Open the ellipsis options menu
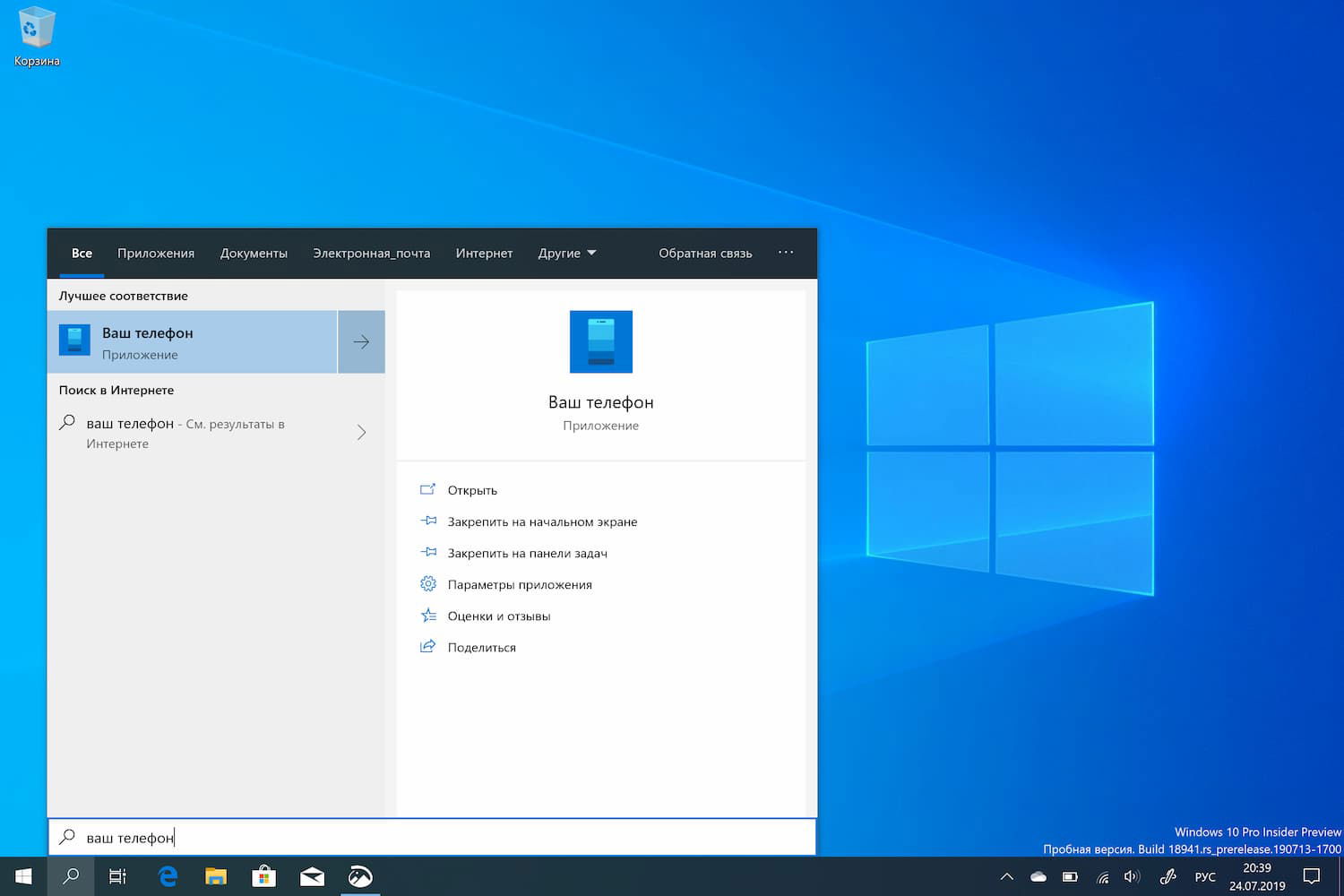 [x=786, y=253]
